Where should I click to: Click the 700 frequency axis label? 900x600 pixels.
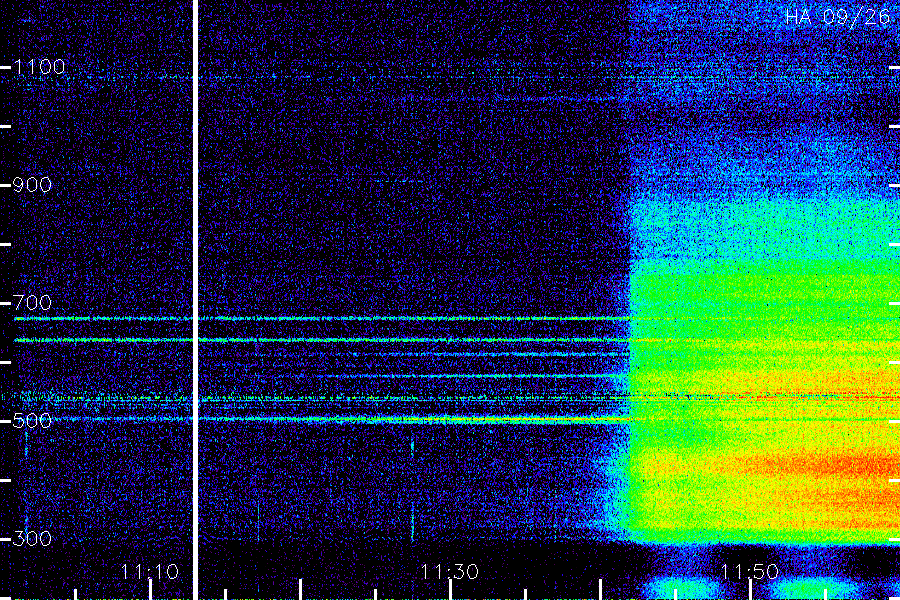click(x=32, y=303)
